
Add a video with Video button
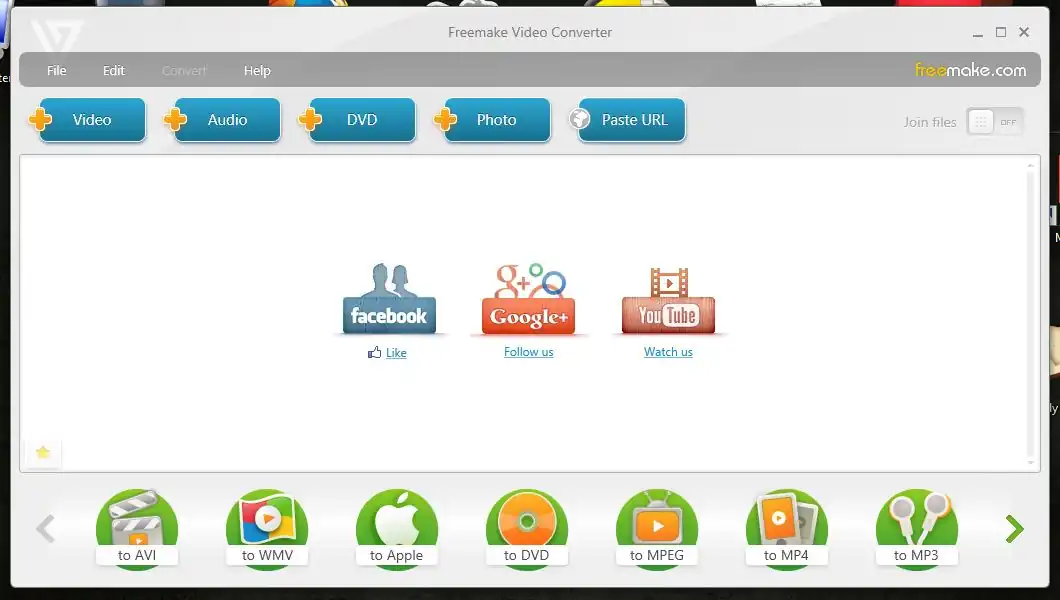click(x=88, y=120)
